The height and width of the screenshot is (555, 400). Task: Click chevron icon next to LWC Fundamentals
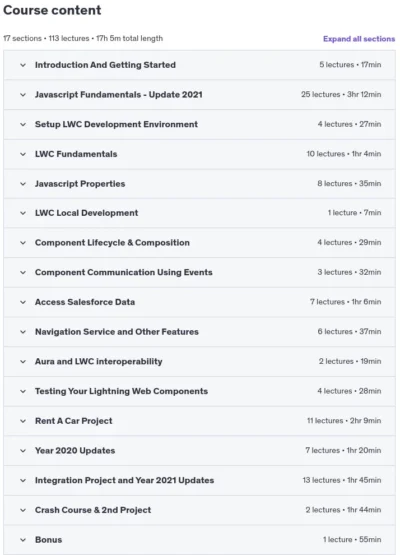pos(23,154)
